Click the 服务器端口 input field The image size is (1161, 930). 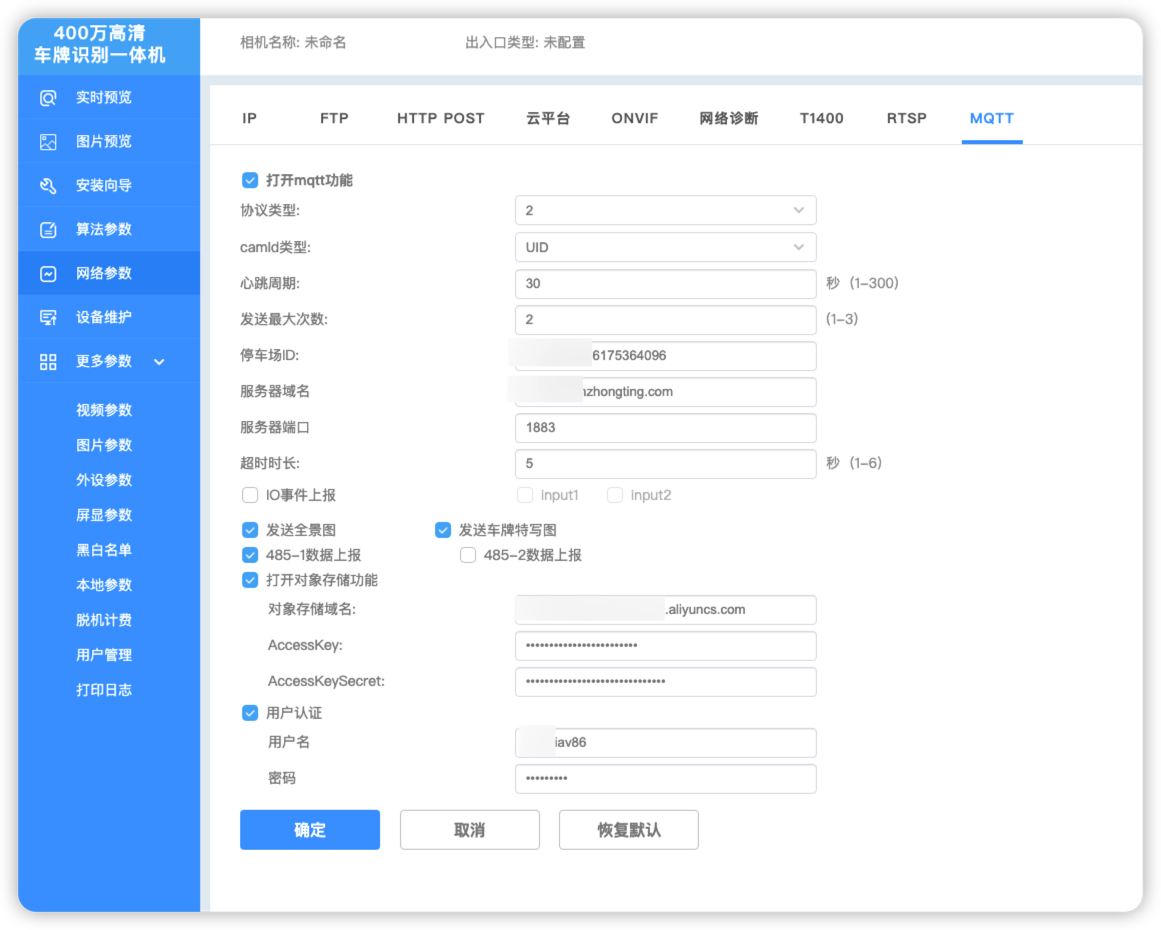(665, 428)
